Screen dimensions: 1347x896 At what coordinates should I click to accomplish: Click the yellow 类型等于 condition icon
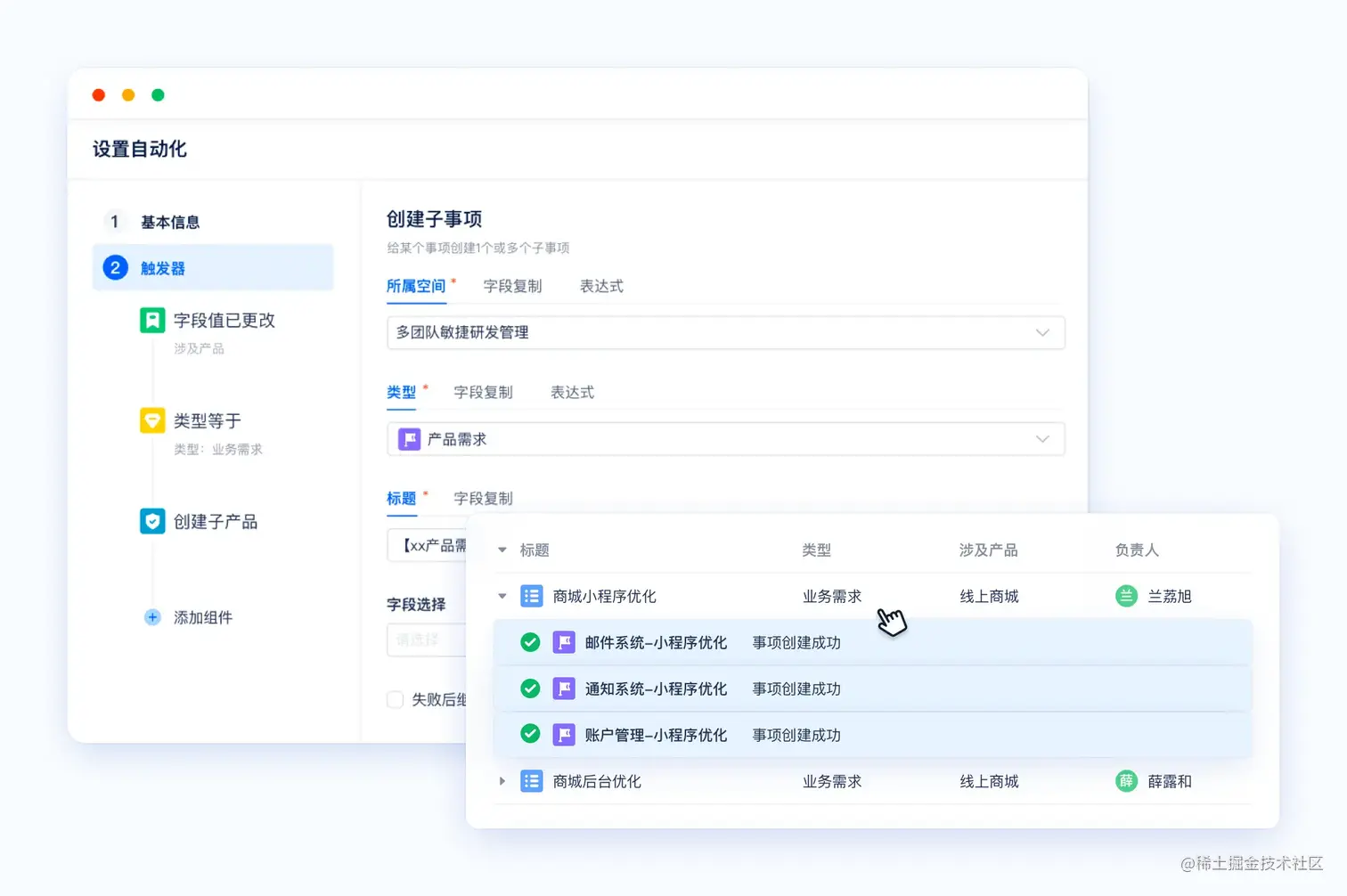click(x=152, y=420)
